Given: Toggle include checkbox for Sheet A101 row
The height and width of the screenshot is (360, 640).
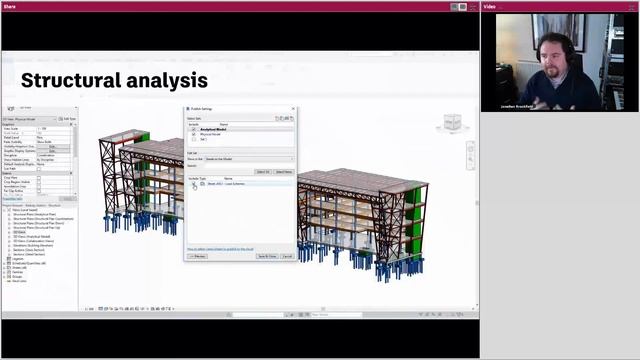Looking at the screenshot, I should coord(194,184).
